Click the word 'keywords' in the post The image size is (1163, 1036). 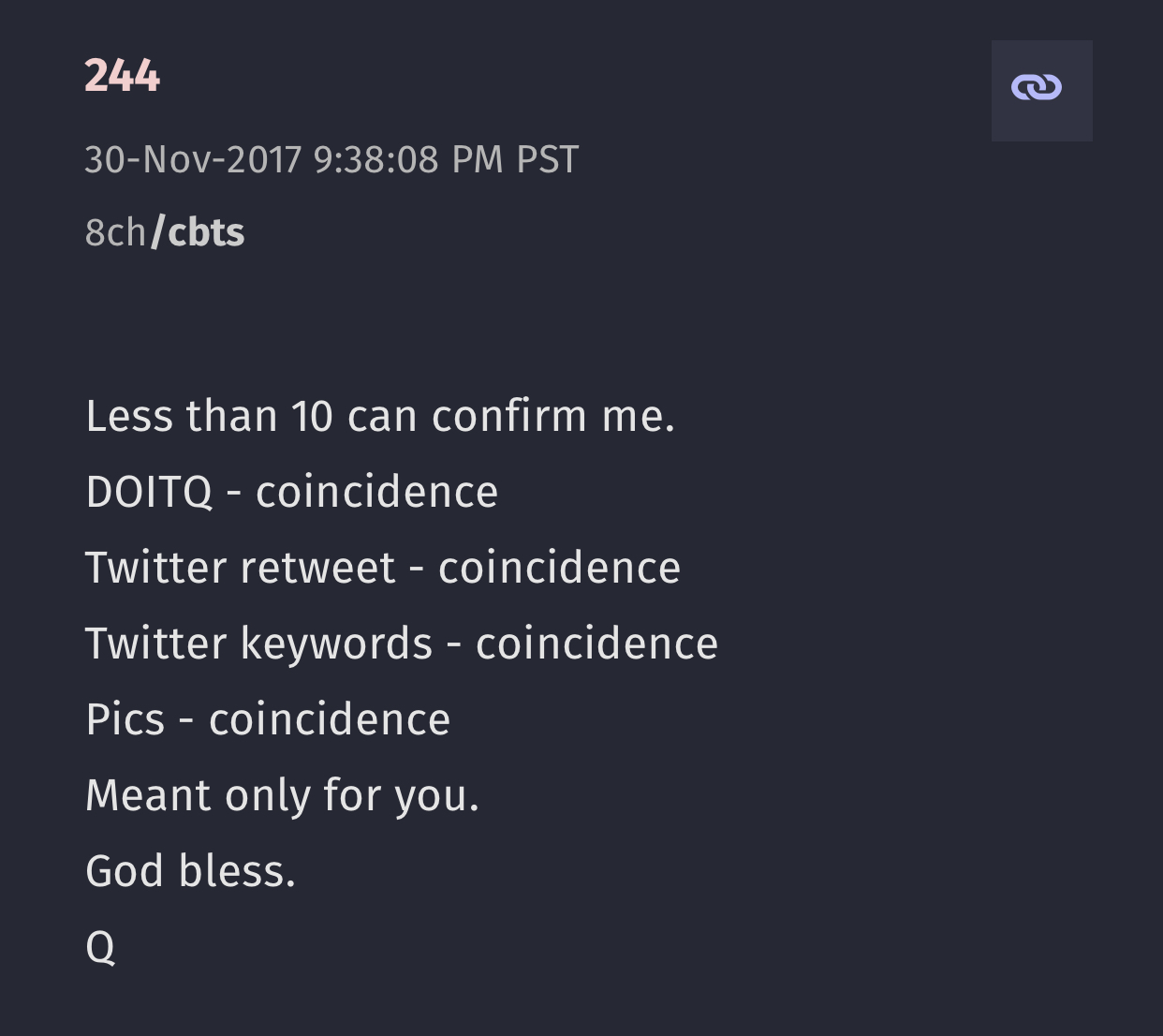pyautogui.click(x=336, y=644)
